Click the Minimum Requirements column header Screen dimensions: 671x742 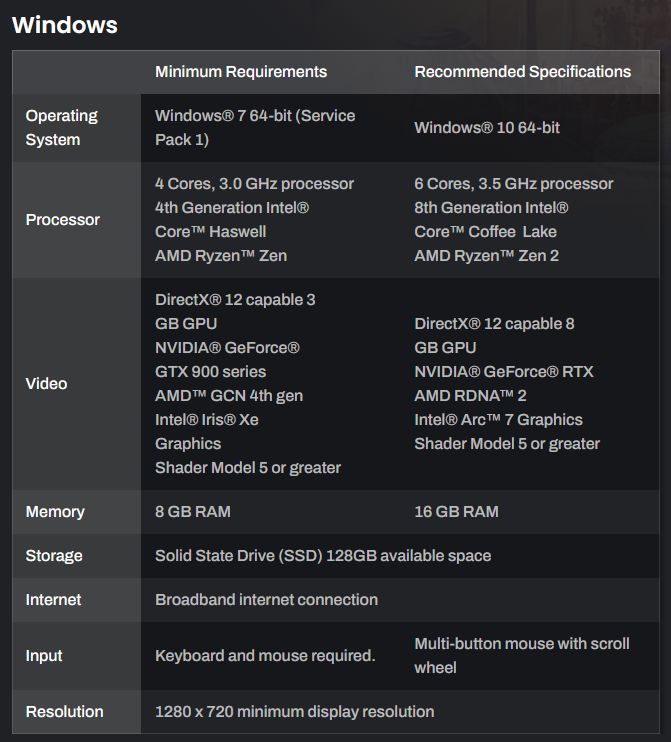click(241, 72)
